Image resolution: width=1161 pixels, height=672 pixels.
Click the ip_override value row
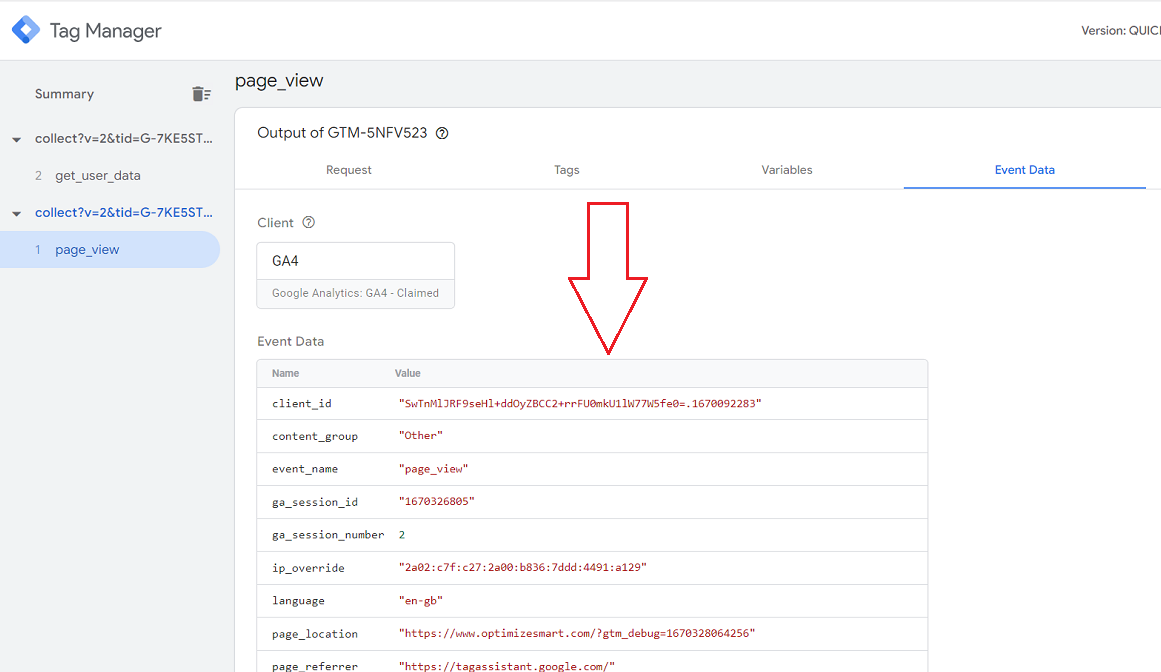tap(522, 568)
